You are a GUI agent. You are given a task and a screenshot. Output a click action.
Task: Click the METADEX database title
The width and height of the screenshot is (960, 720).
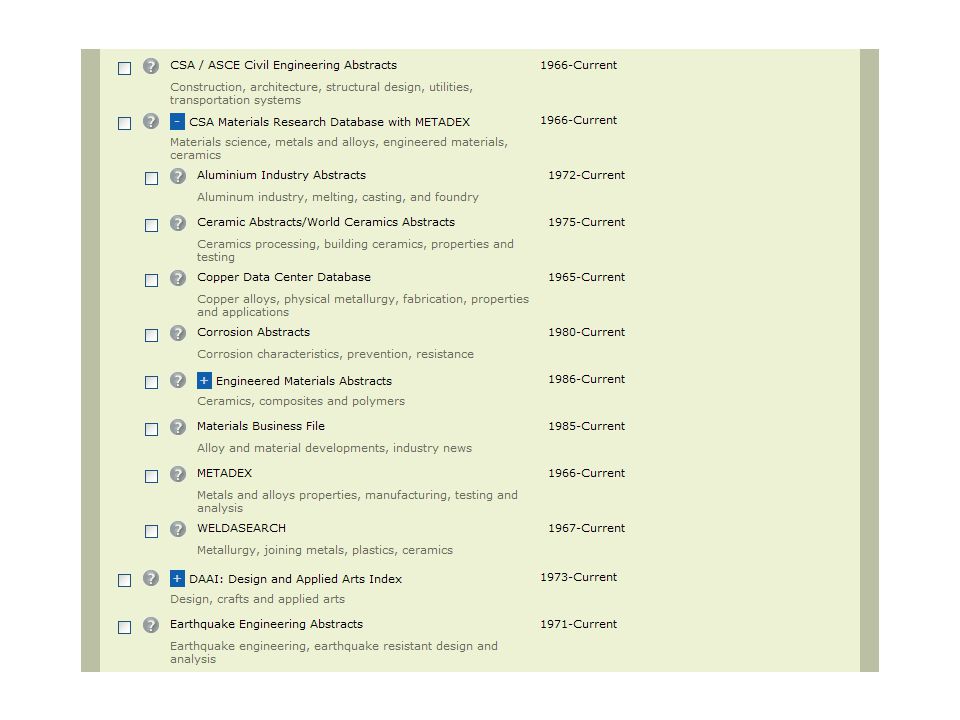(x=224, y=473)
